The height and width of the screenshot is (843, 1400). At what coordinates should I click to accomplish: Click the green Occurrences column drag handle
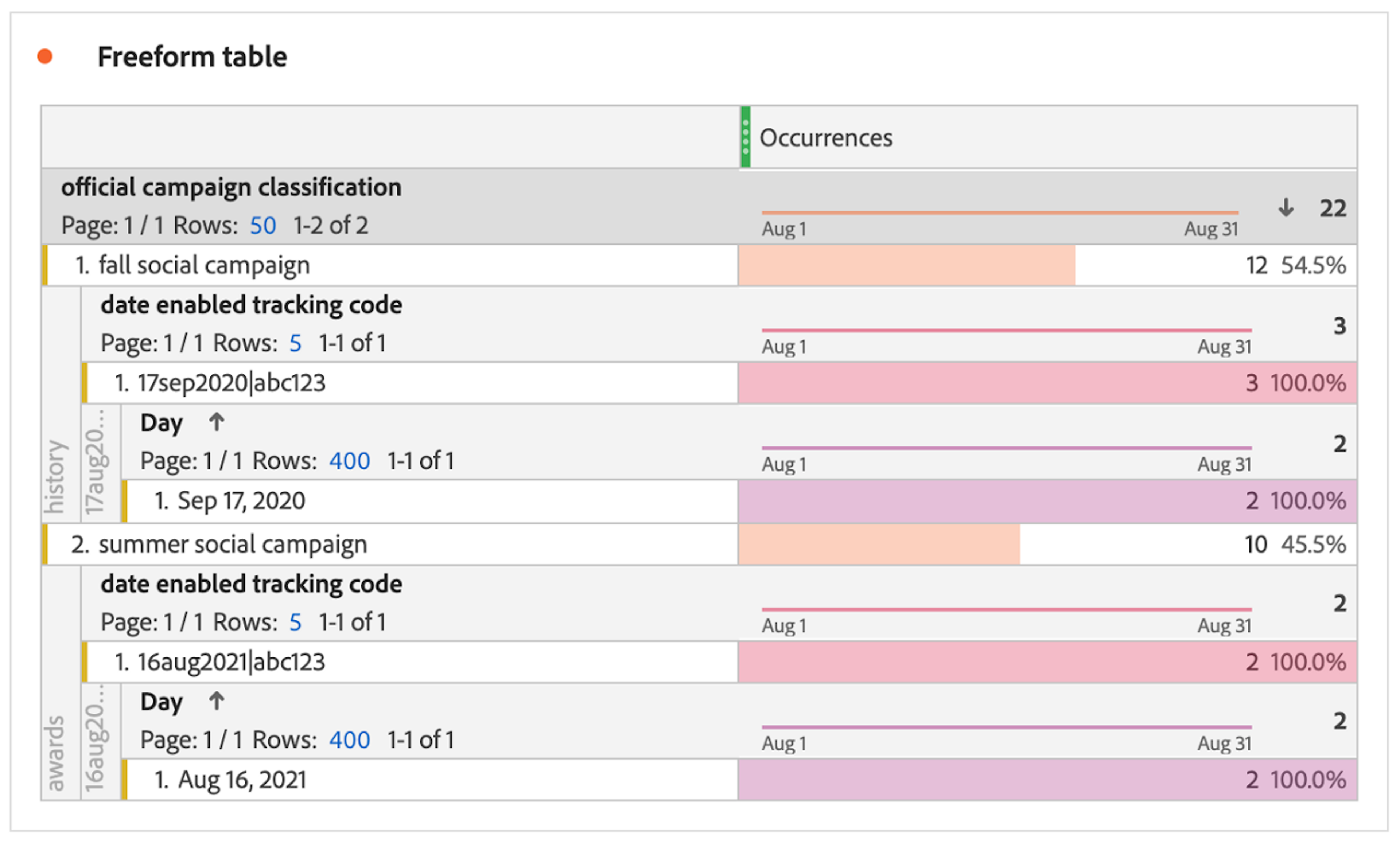coord(745,137)
